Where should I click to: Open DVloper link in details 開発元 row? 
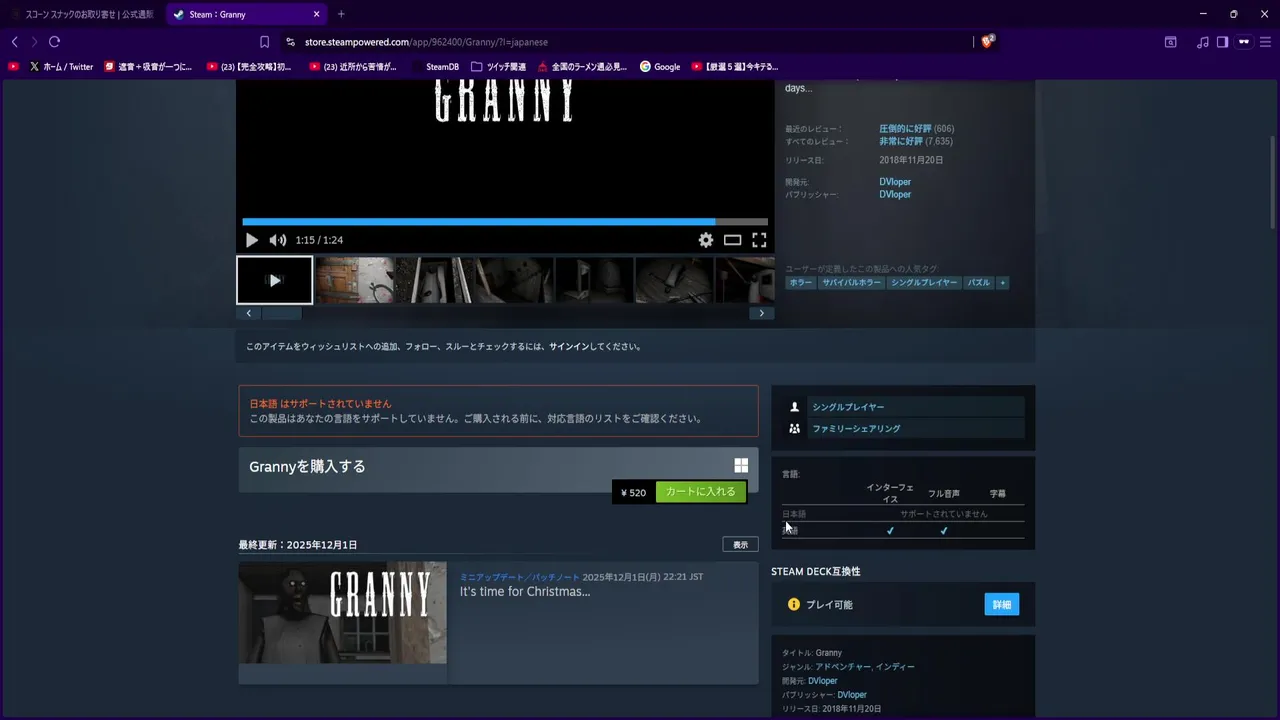pyautogui.click(x=823, y=681)
